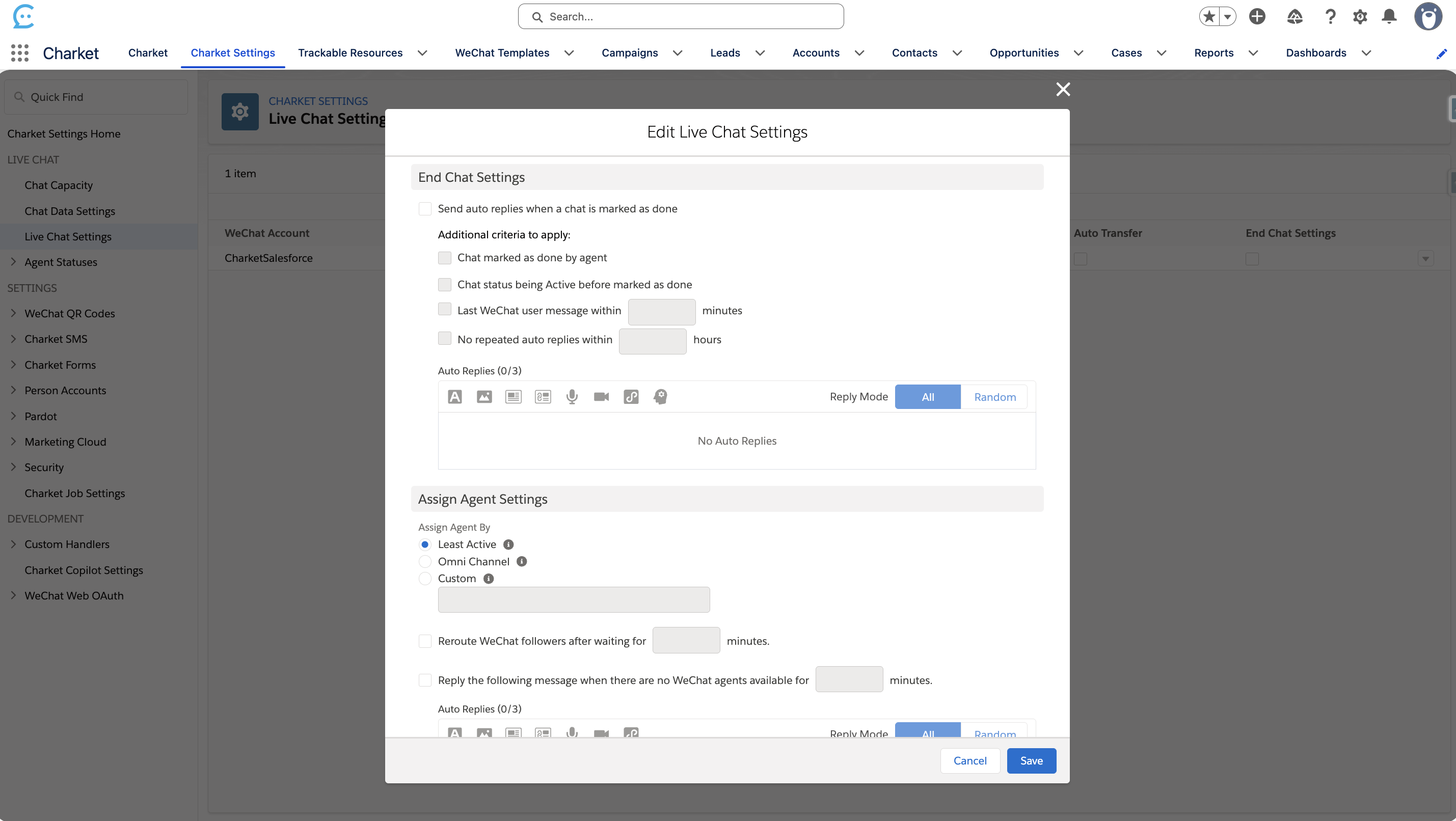Click the info icon beside Least Active

click(x=509, y=544)
